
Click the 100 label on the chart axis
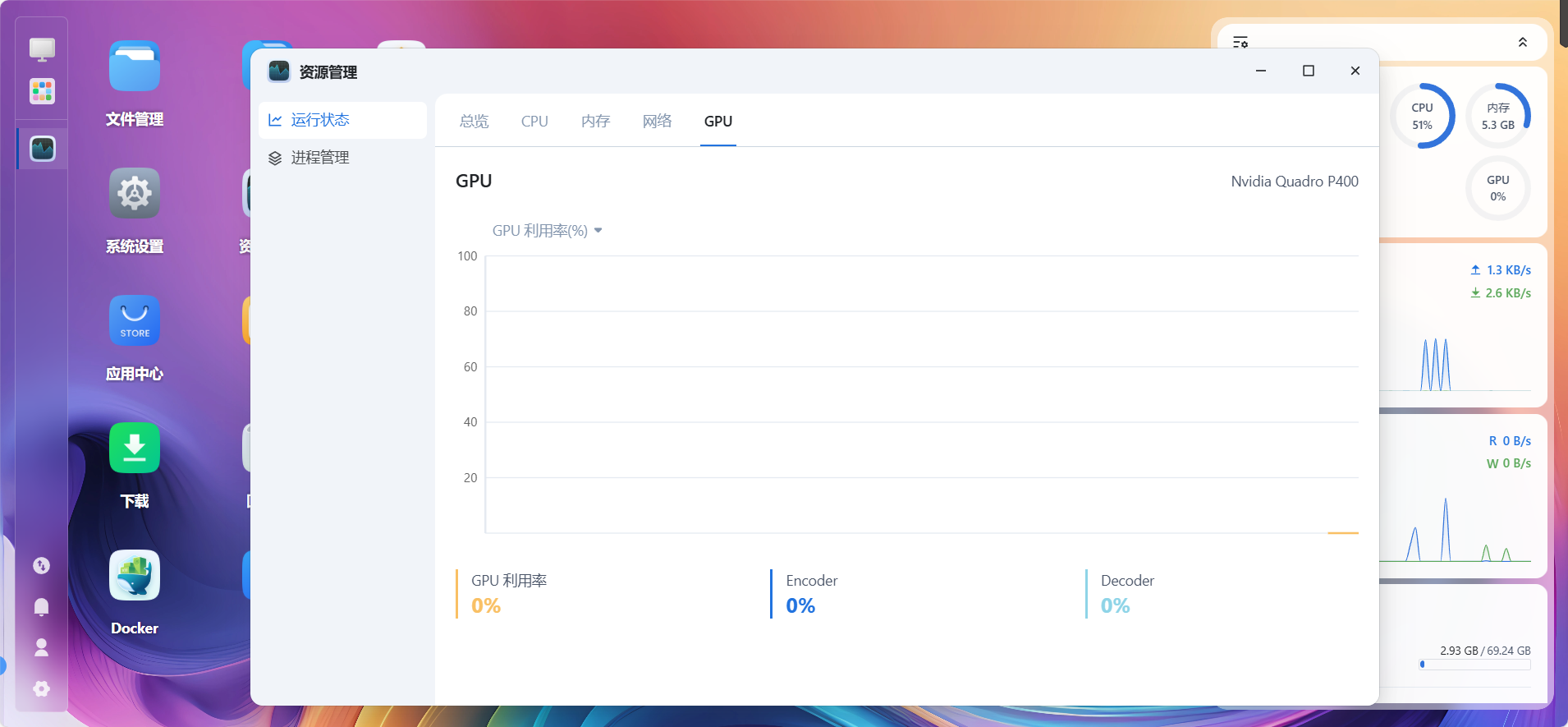(467, 256)
